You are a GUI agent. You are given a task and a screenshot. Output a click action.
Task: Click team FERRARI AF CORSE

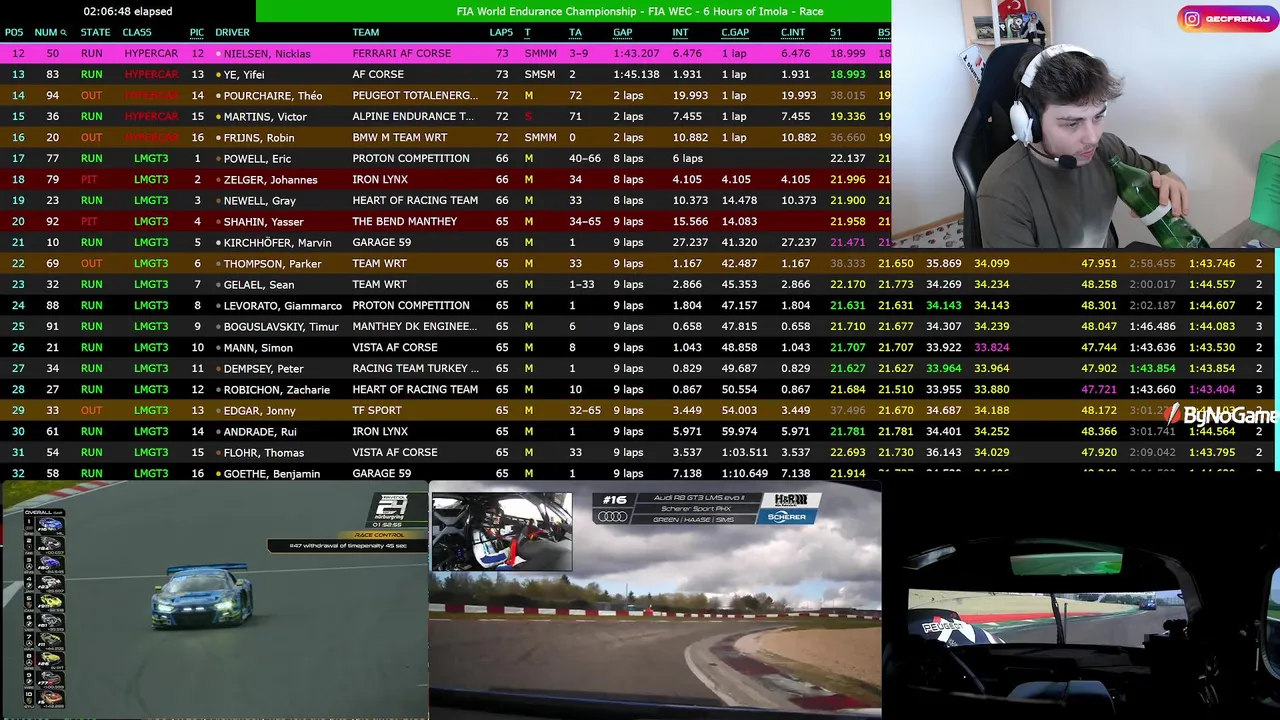tap(401, 54)
